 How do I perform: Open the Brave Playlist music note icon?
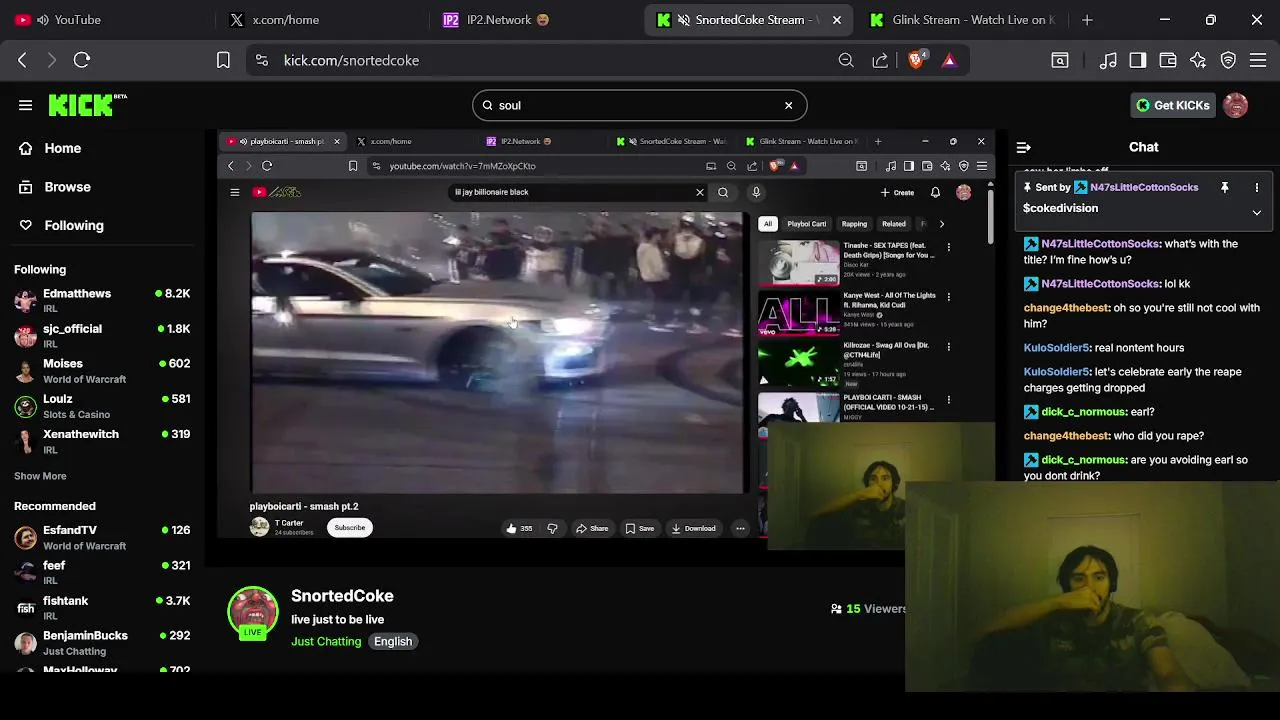pyautogui.click(x=1108, y=60)
